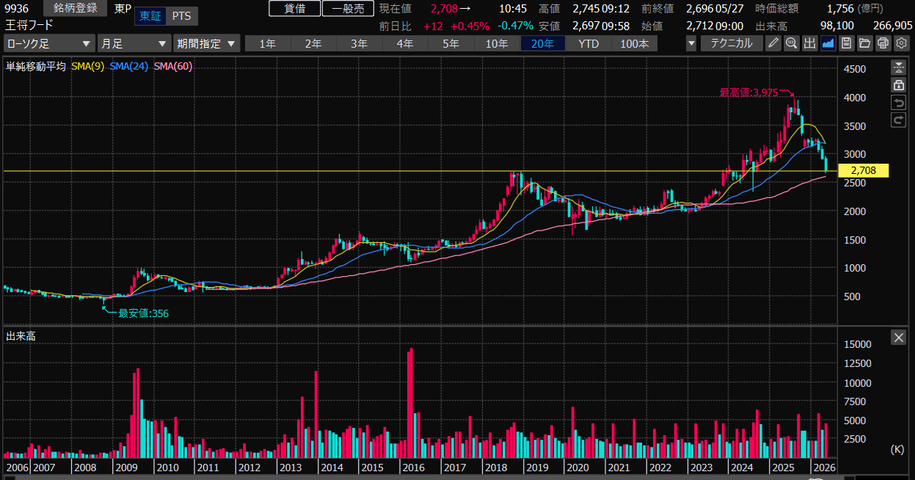Select the YTD period tab
Screen dimensions: 915x480
click(588, 44)
